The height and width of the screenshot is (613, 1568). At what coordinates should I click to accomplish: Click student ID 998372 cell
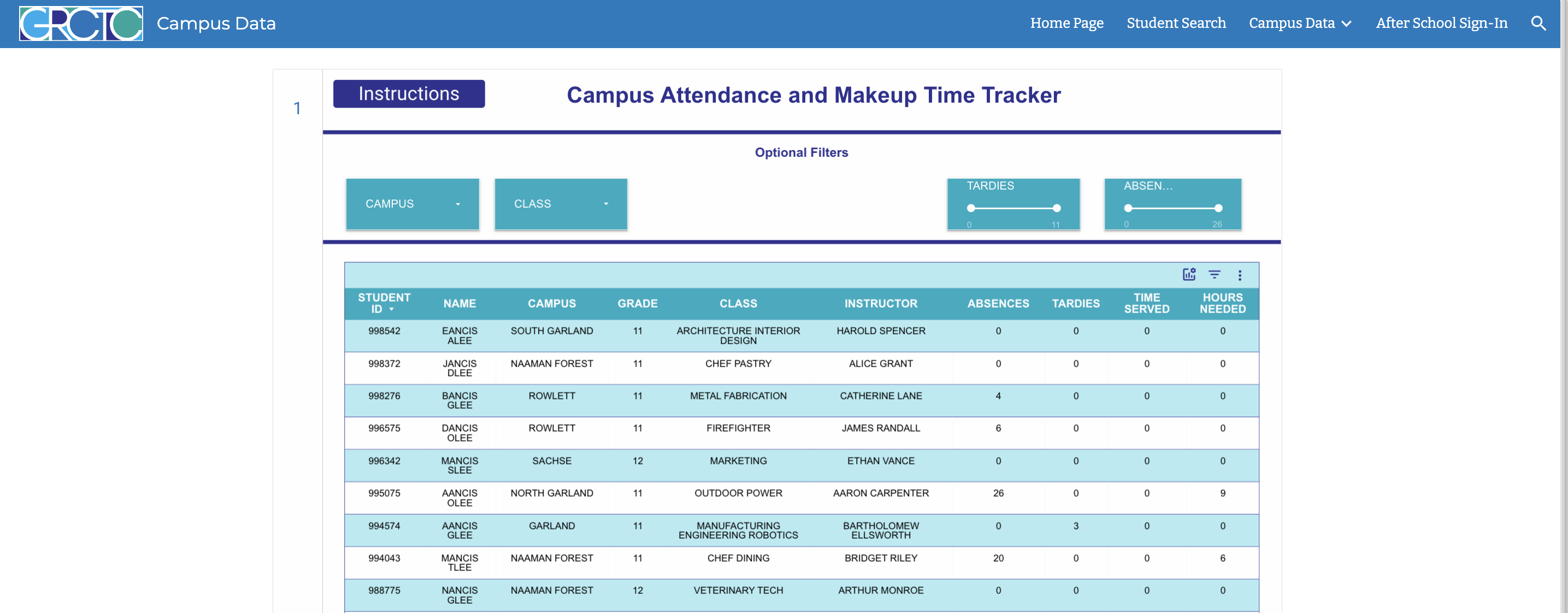pyautogui.click(x=384, y=364)
